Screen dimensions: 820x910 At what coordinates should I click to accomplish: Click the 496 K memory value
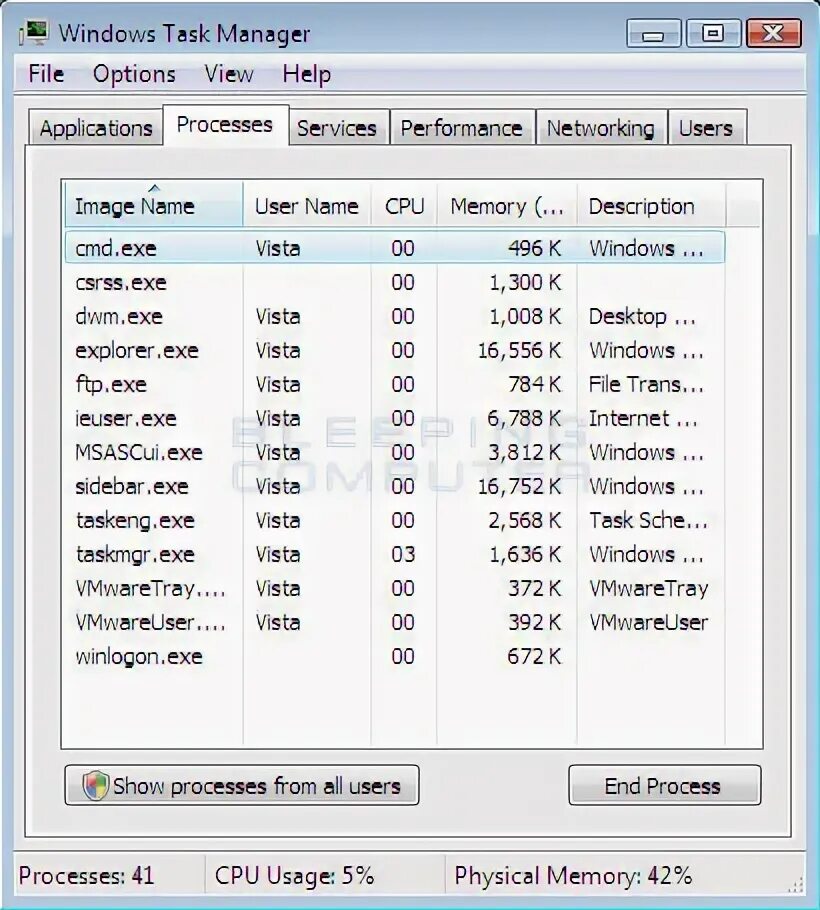[534, 248]
